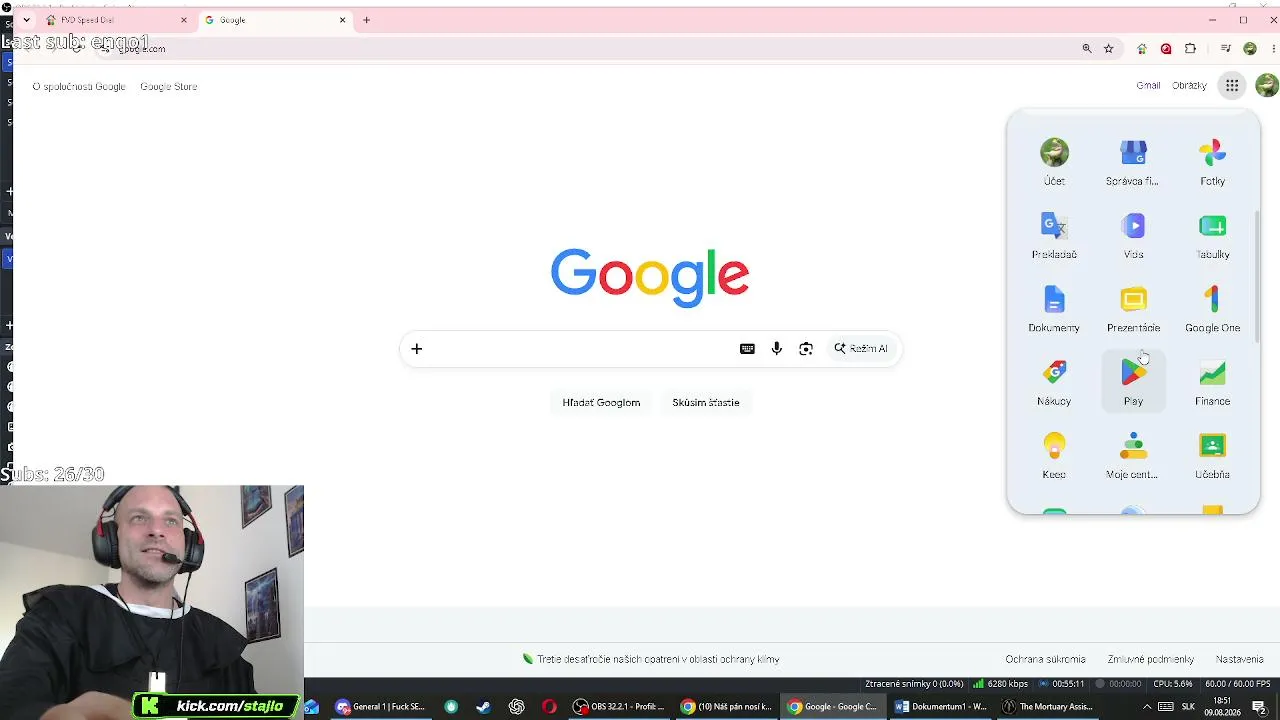Viewport: 1280px width, 720px height.
Task: Click Skúsim šťastie button
Action: point(706,402)
